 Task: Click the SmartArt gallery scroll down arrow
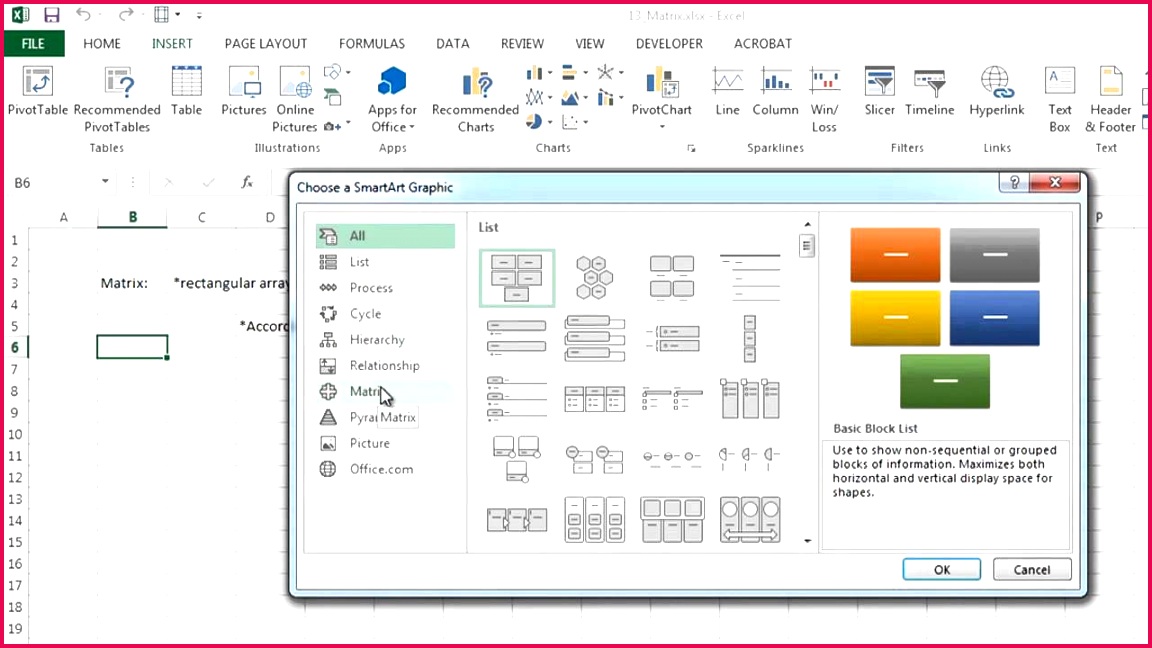807,541
